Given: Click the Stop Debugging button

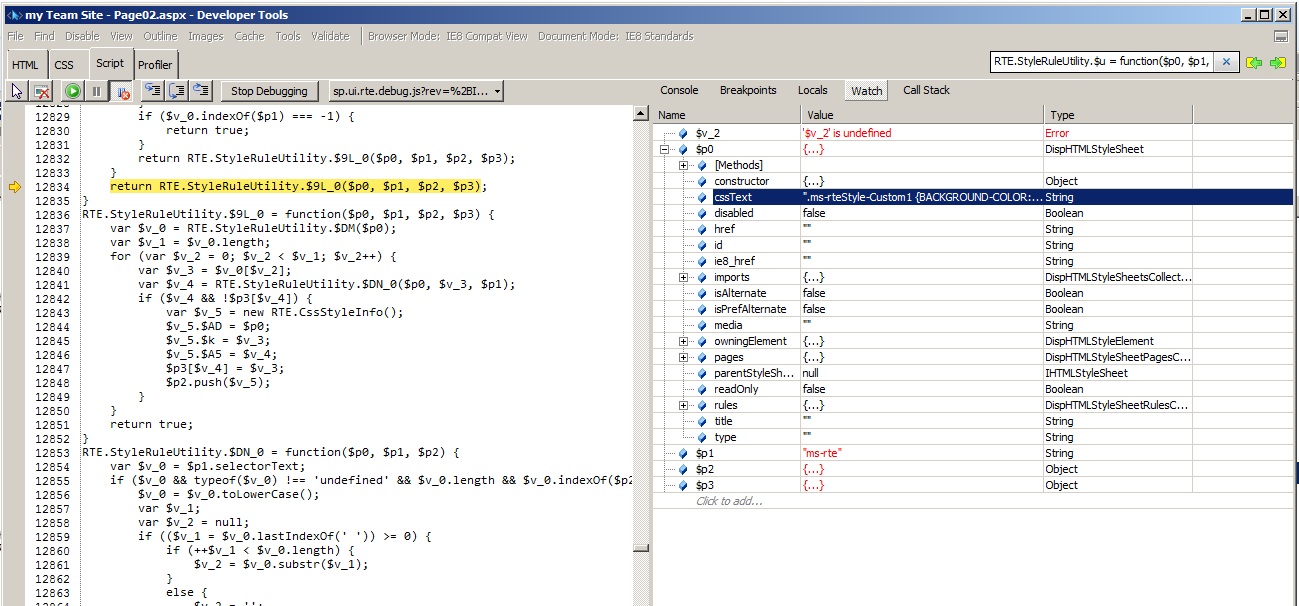Looking at the screenshot, I should coord(268,90).
